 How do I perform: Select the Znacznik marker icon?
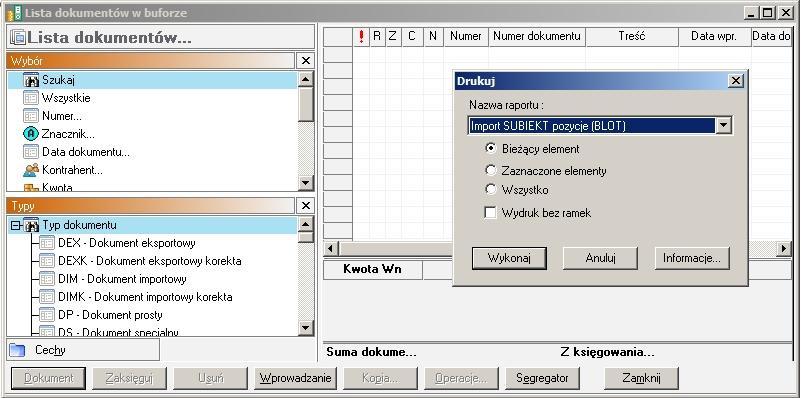coord(31,134)
